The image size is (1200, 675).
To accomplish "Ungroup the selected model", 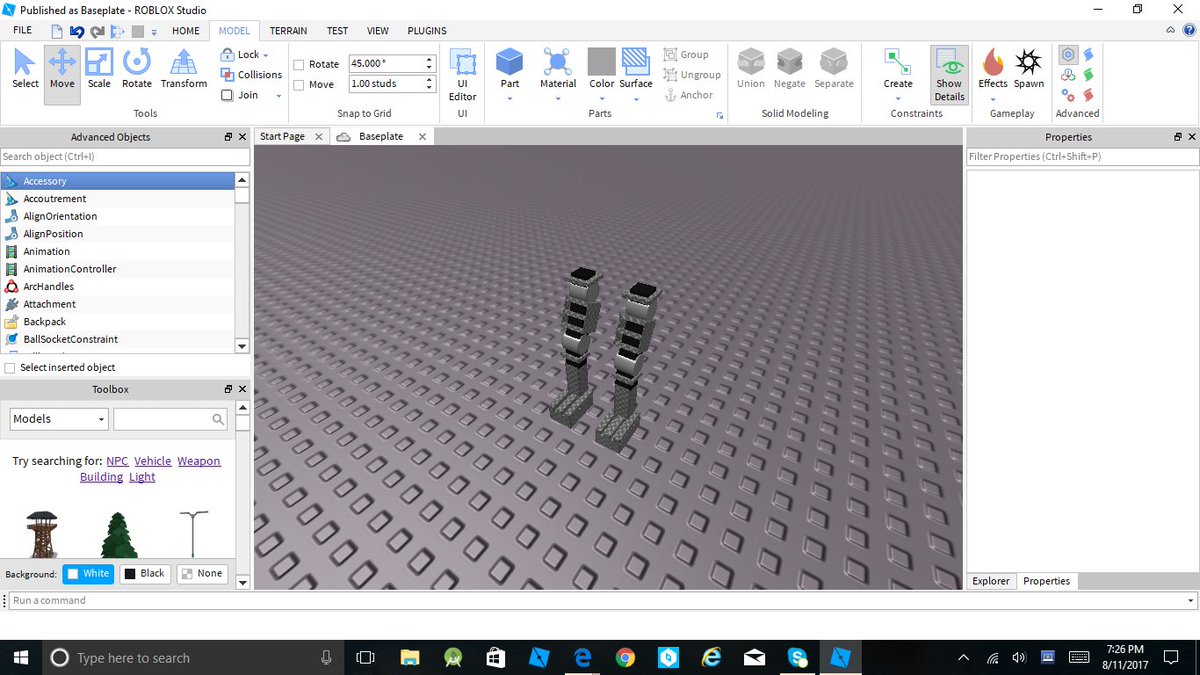I will 692,75.
